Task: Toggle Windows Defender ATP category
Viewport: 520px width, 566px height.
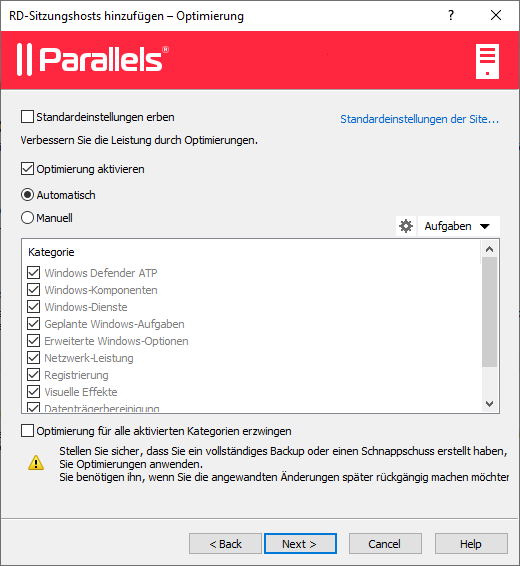Action: pos(34,273)
